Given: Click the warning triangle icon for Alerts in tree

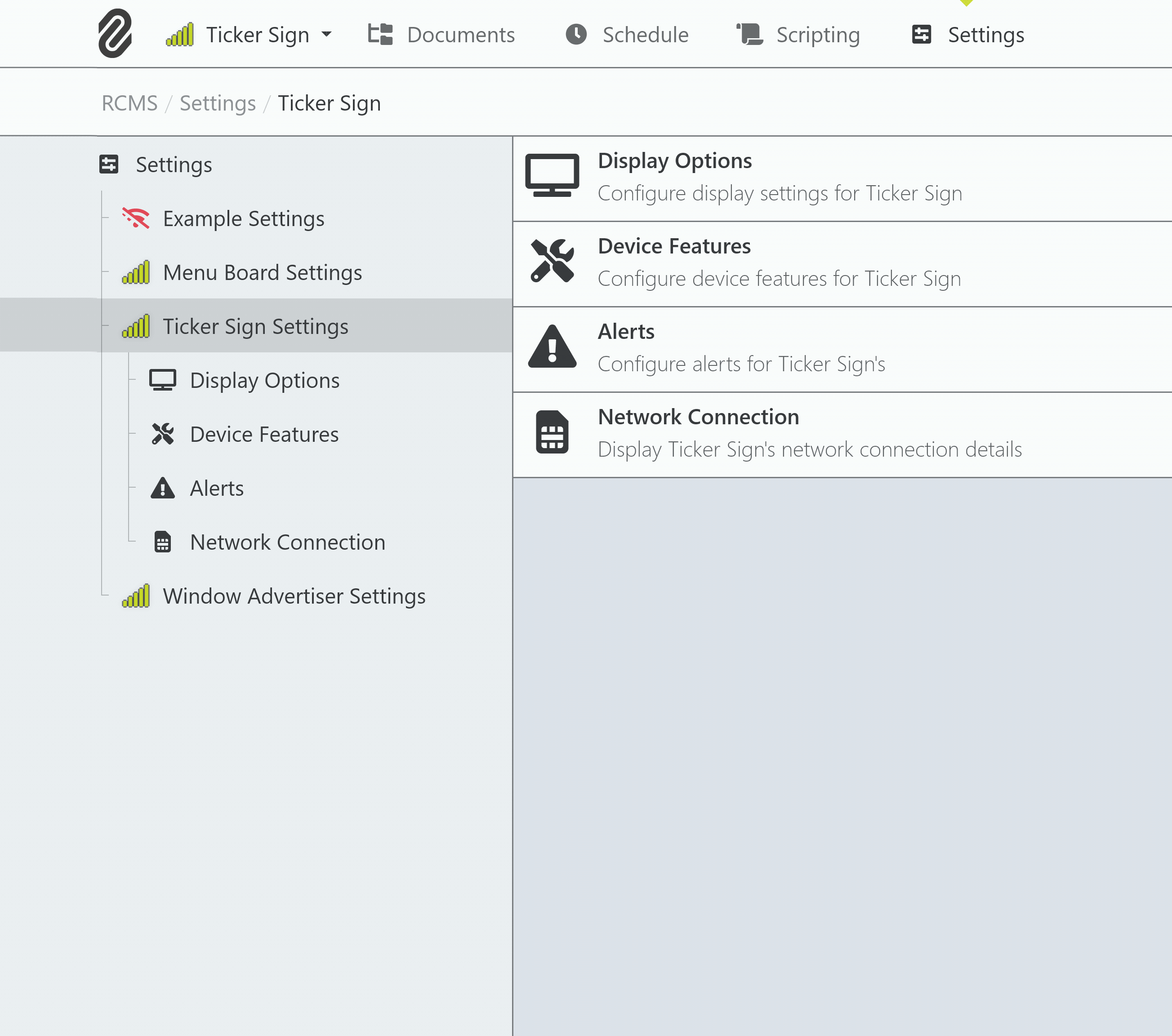Looking at the screenshot, I should coord(163,489).
